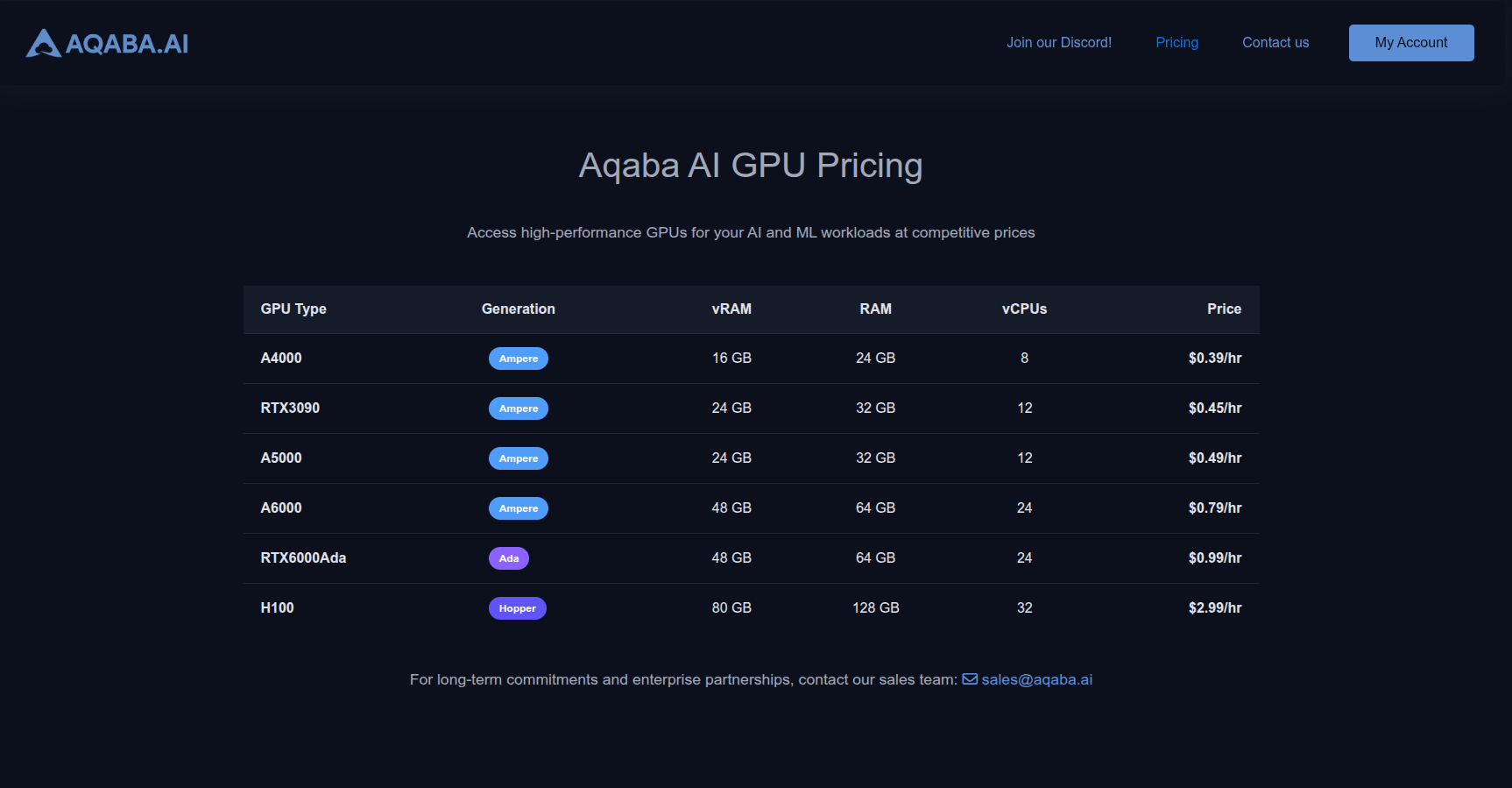Select the H100 GPU name
The height and width of the screenshot is (788, 1512).
[x=277, y=607]
